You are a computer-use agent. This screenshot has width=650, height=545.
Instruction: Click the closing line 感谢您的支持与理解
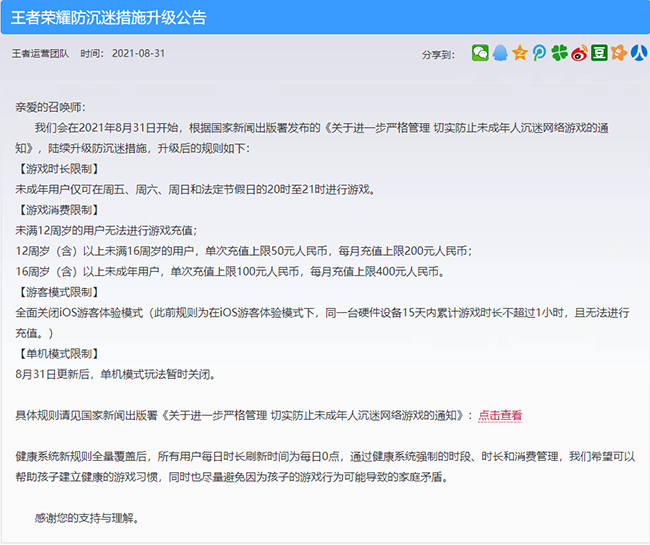tap(87, 518)
